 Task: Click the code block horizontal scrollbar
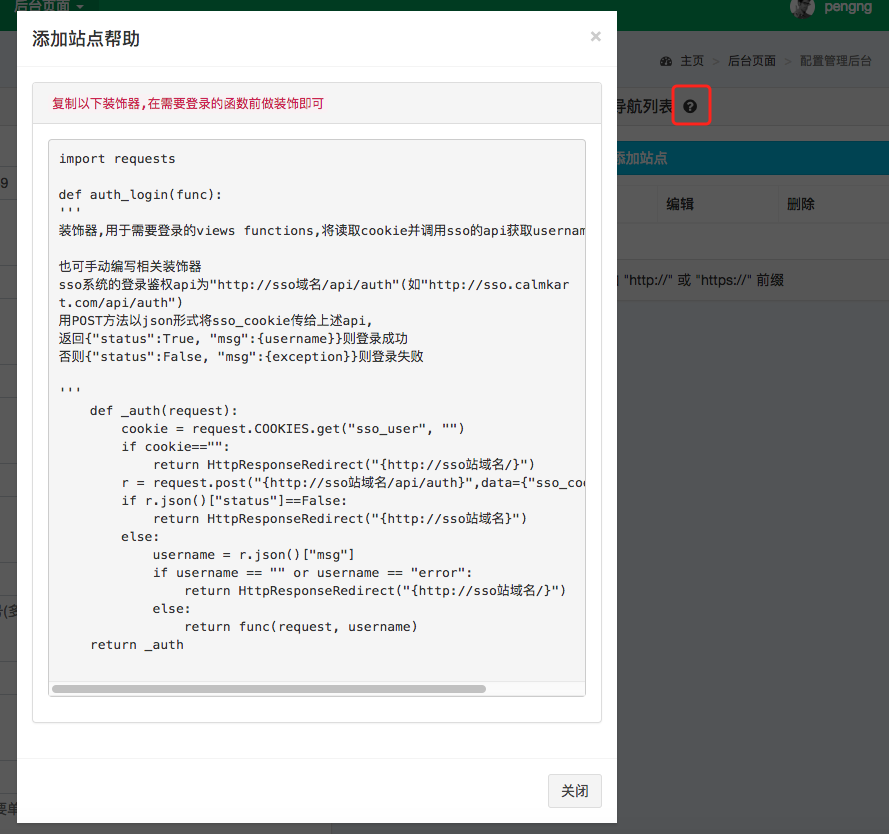pyautogui.click(x=268, y=689)
